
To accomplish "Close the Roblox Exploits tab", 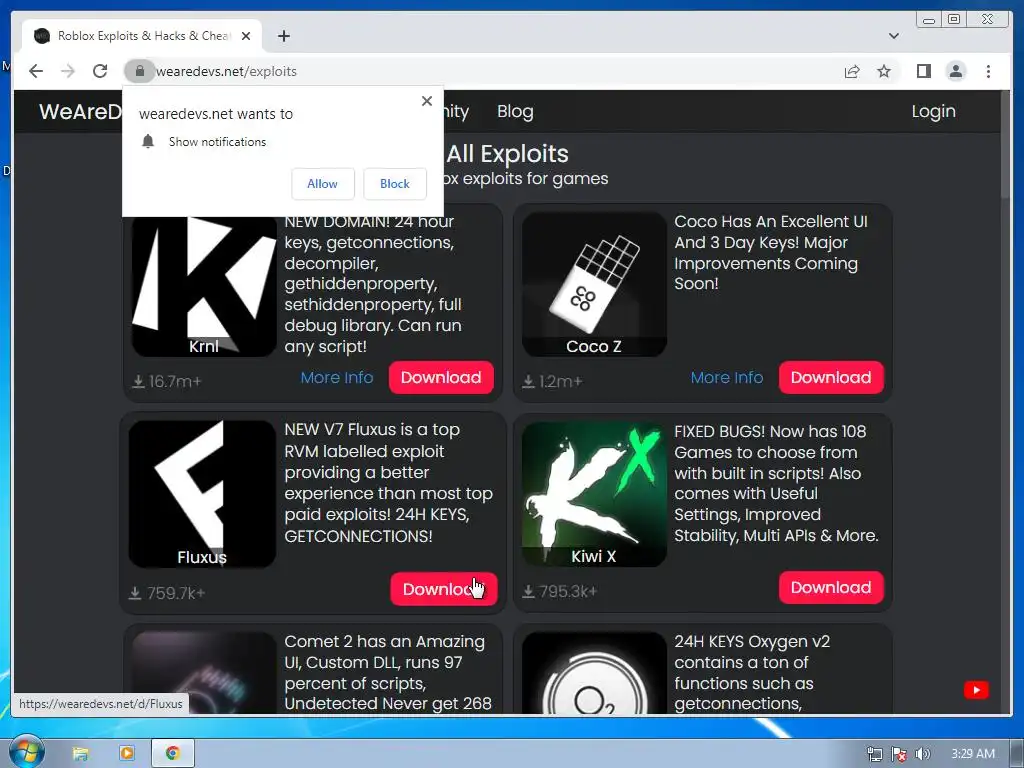I will (x=246, y=36).
